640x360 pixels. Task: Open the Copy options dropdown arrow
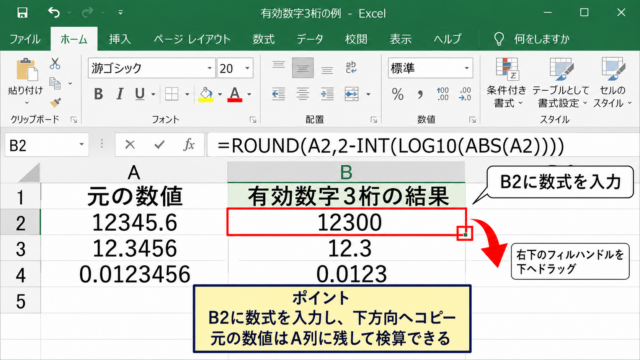pyautogui.click(x=70, y=84)
